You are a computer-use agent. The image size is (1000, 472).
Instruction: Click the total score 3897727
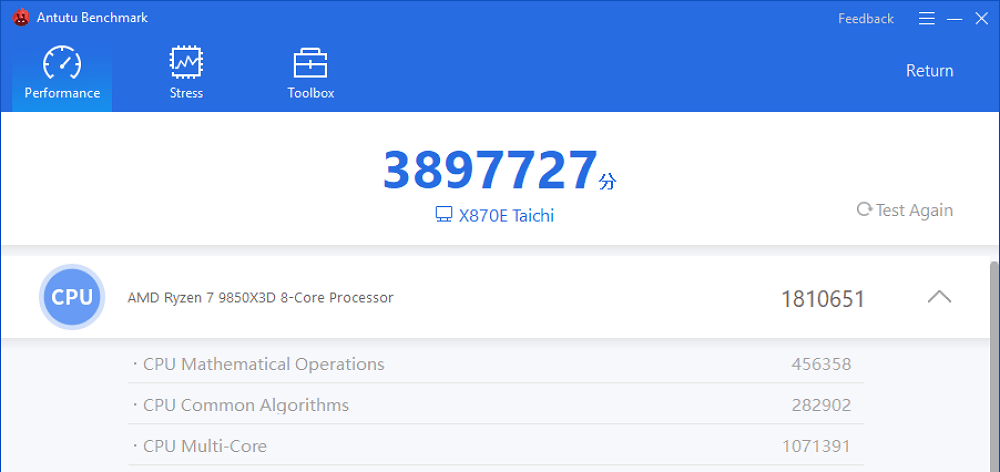point(490,171)
